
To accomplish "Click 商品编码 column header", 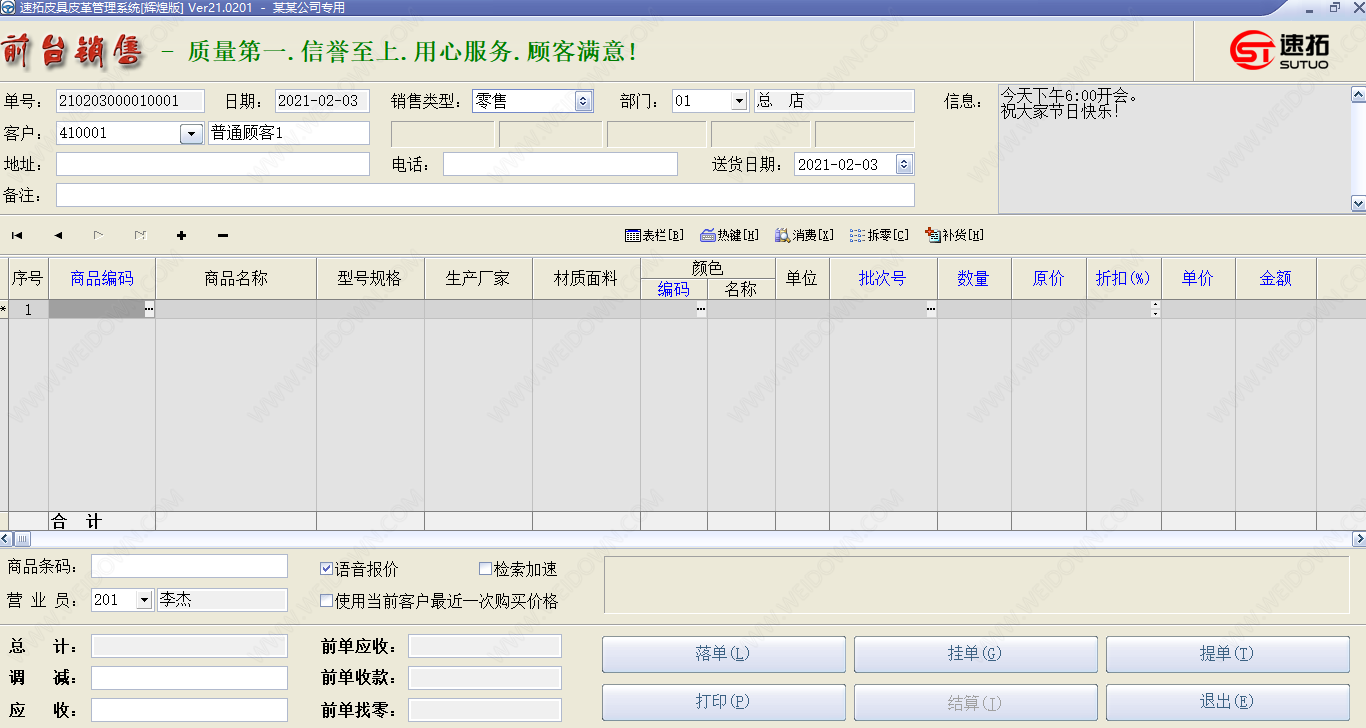I will pos(102,279).
